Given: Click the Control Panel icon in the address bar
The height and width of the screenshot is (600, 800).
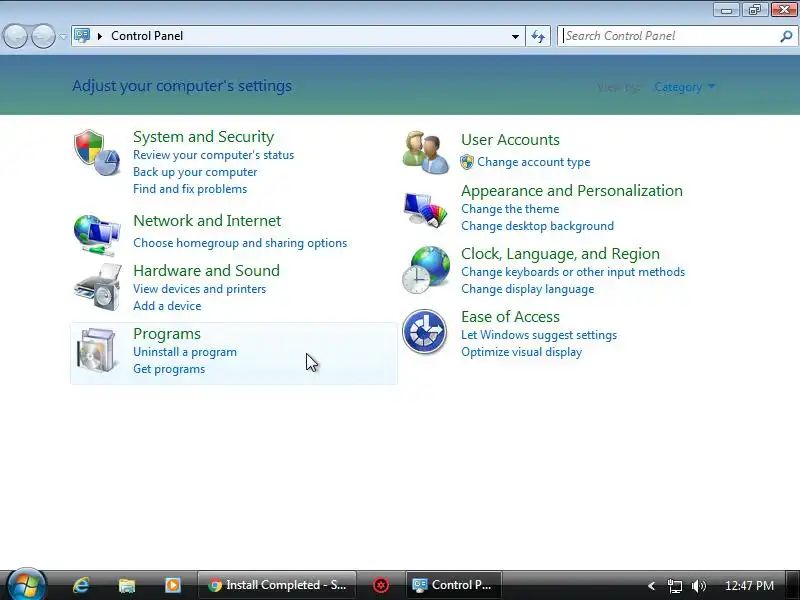Looking at the screenshot, I should [82, 36].
